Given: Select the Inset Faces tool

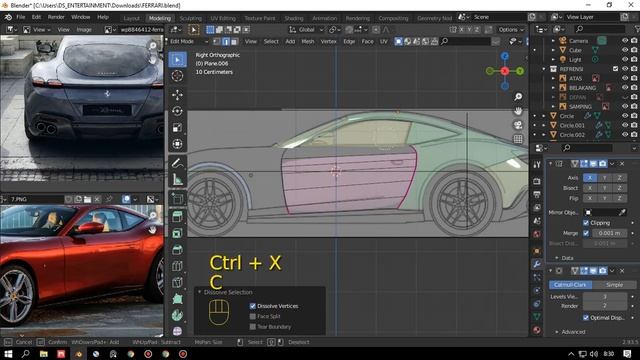Looking at the screenshot, I should click(x=177, y=233).
